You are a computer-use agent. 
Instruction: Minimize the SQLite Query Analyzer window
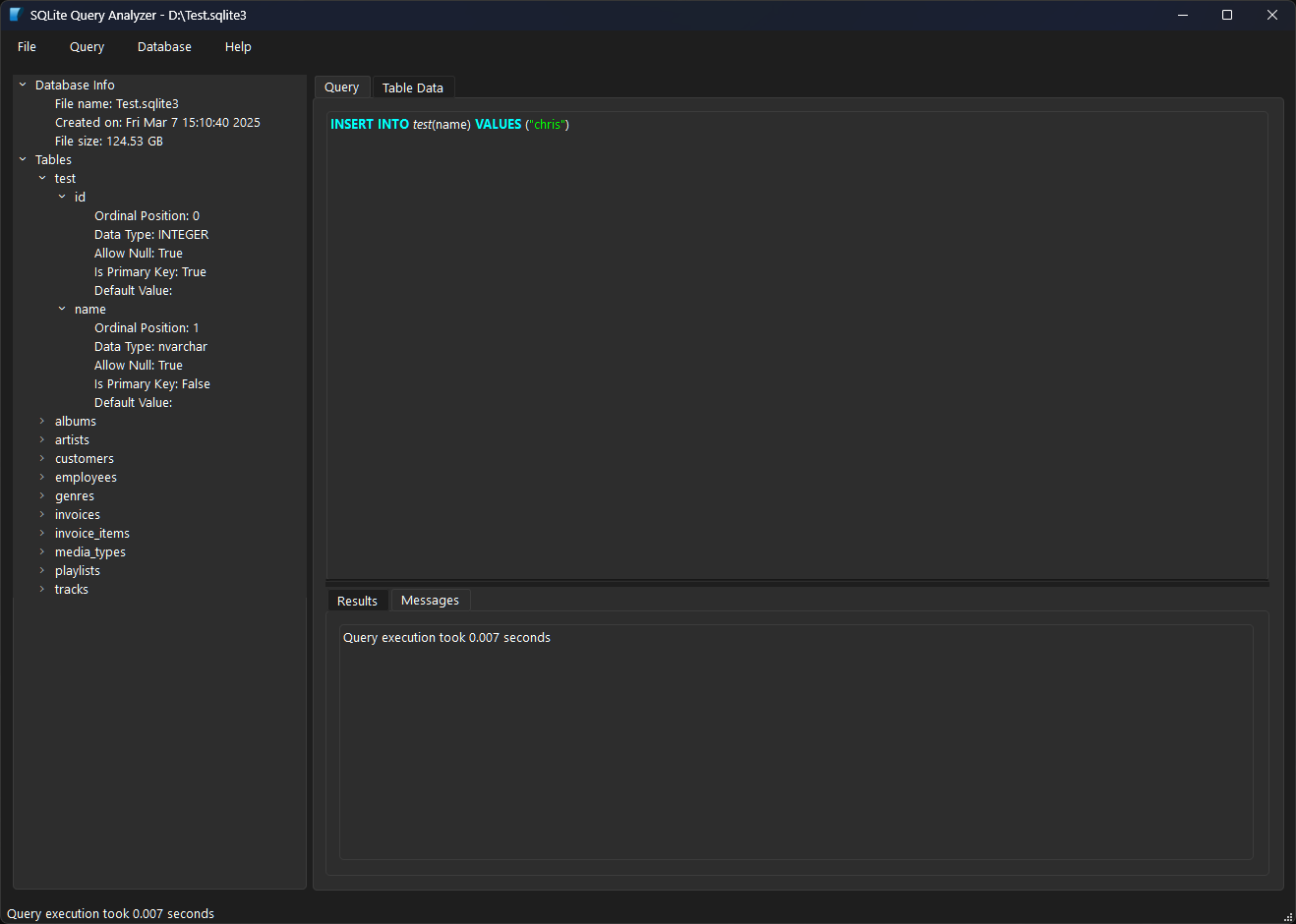coord(1183,15)
